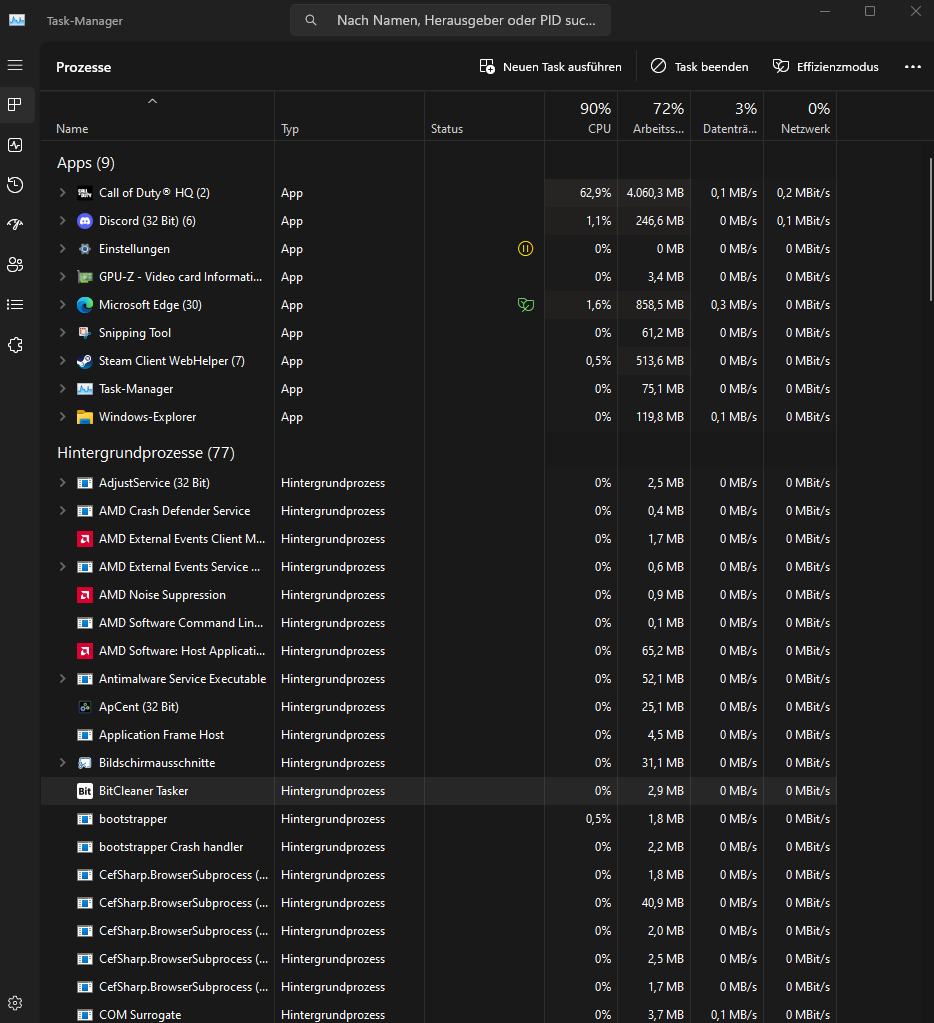This screenshot has width=934, height=1023.
Task: Click the Effizienzmodus button
Action: click(x=826, y=67)
